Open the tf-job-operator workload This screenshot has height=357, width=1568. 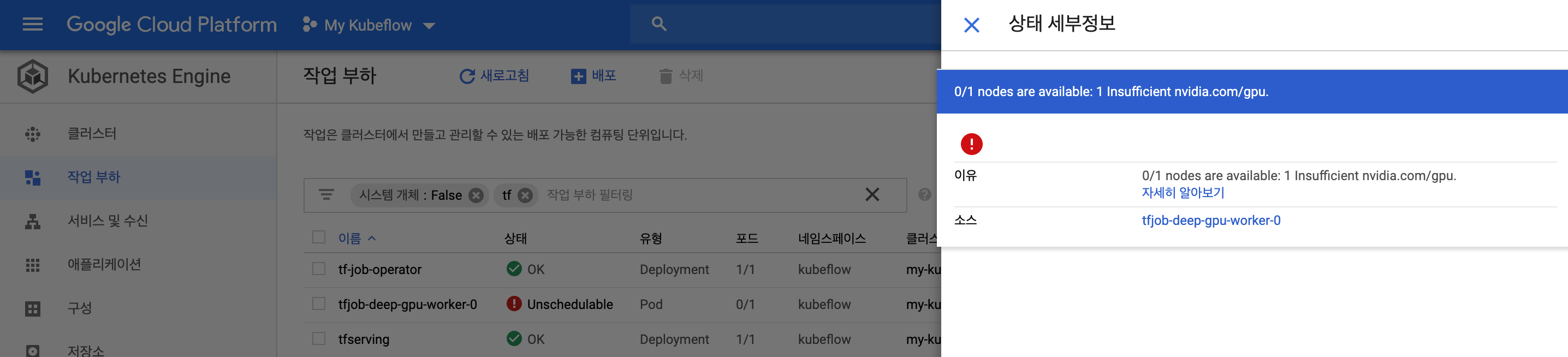coord(380,270)
